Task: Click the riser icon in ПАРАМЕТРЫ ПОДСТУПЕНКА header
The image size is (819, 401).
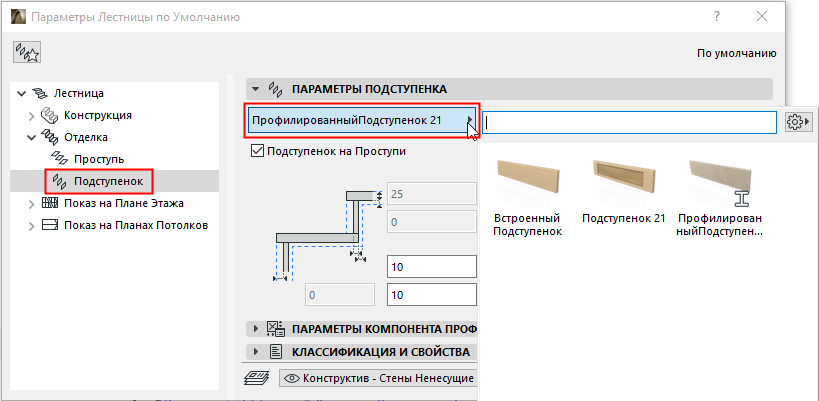Action: pos(275,89)
